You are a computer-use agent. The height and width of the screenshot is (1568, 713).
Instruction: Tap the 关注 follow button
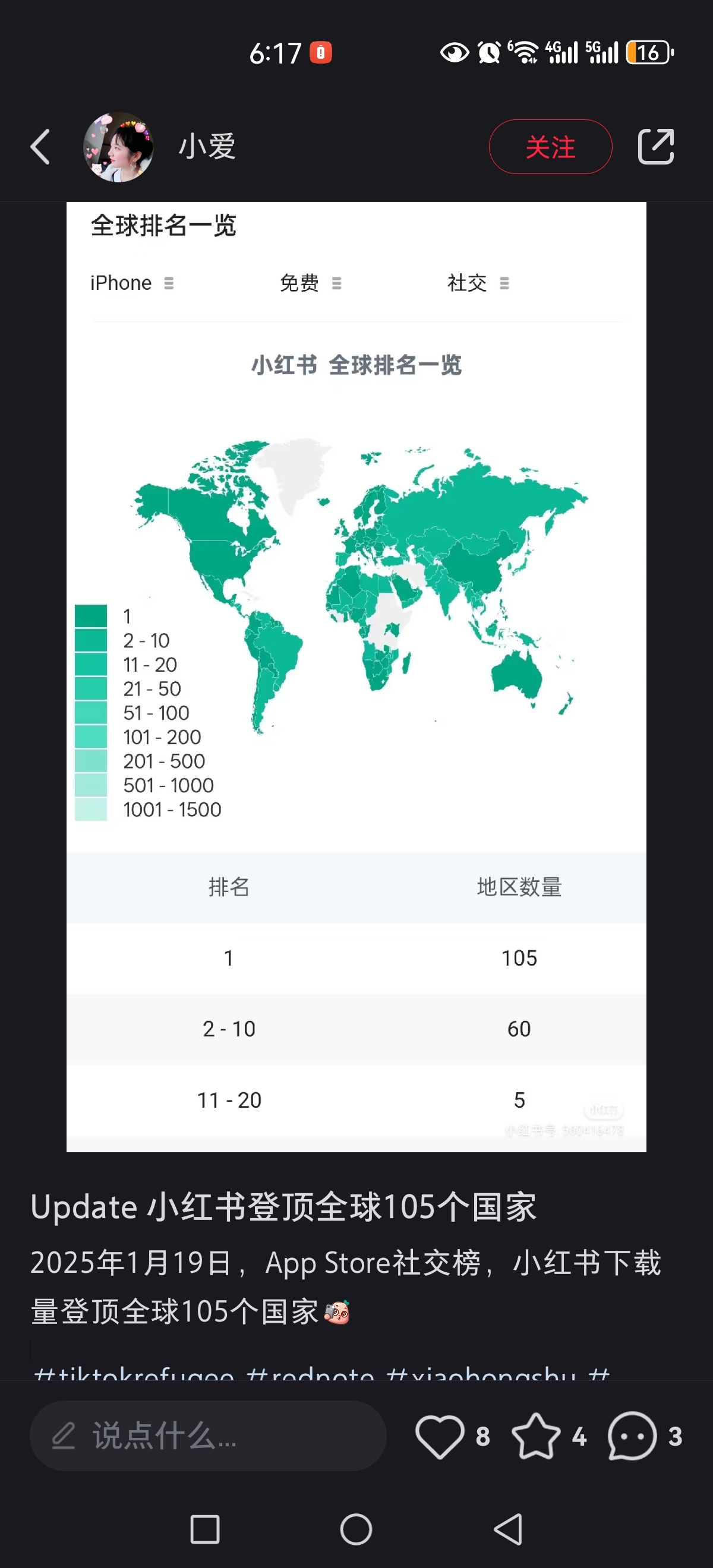pos(550,147)
